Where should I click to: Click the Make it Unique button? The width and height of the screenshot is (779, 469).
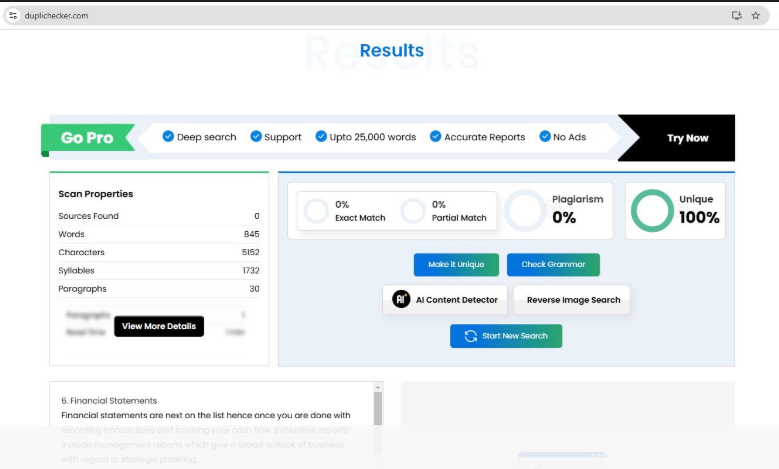click(456, 264)
